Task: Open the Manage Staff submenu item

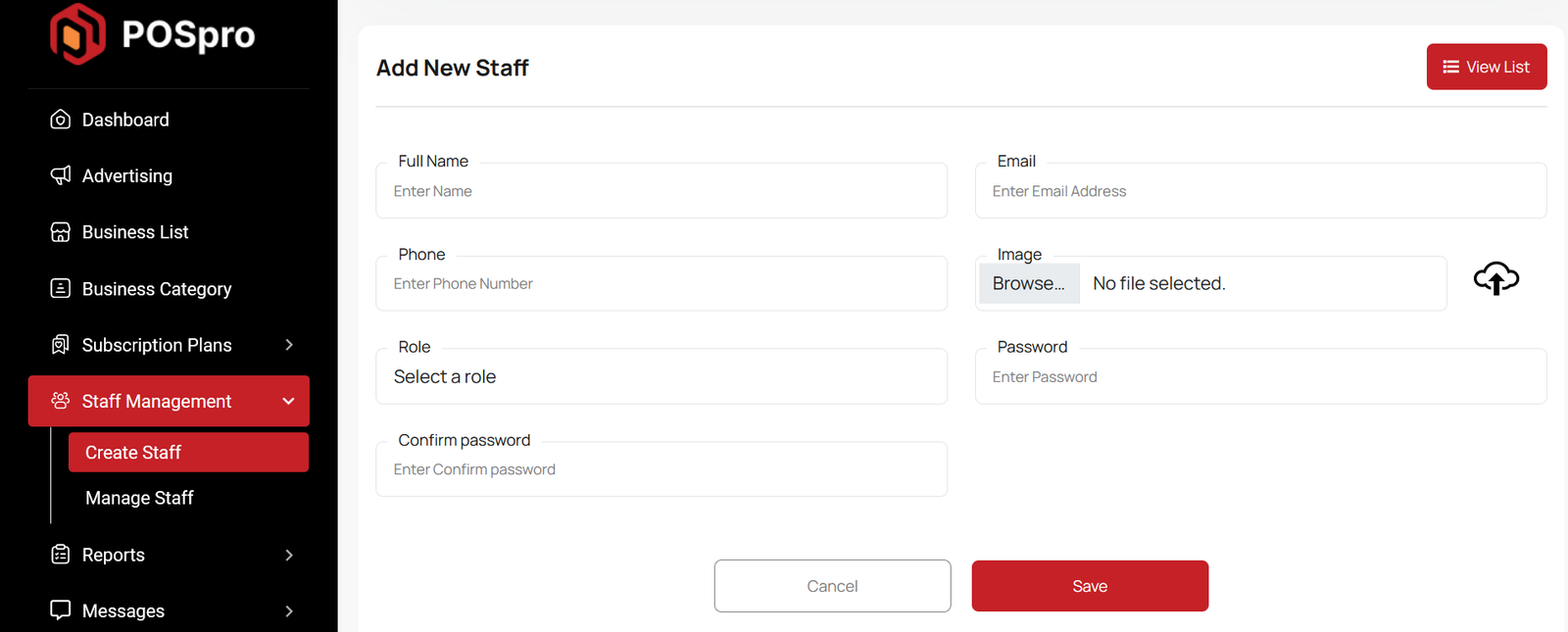Action: (x=139, y=498)
